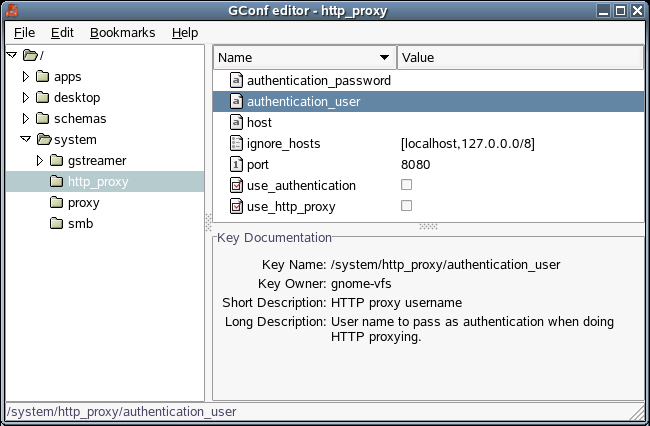Click the authentication_password string key icon
This screenshot has width=650, height=426.
click(237, 80)
